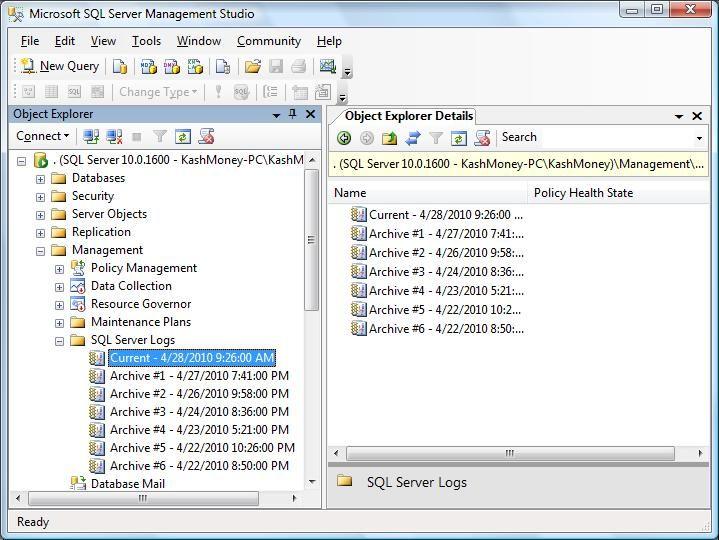This screenshot has width=719, height=540.
Task: Expand the Server Objects folder
Action: (40, 215)
